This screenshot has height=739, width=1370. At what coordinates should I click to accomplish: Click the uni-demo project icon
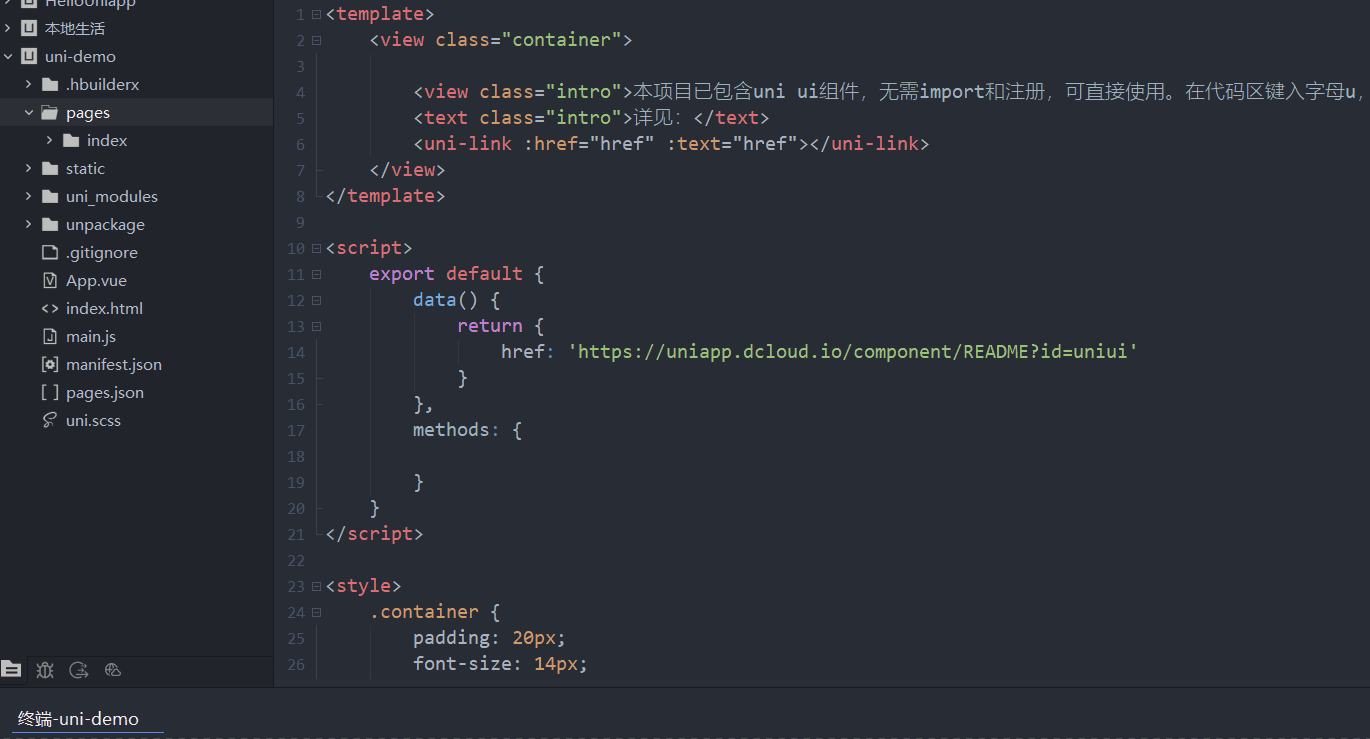coord(29,56)
